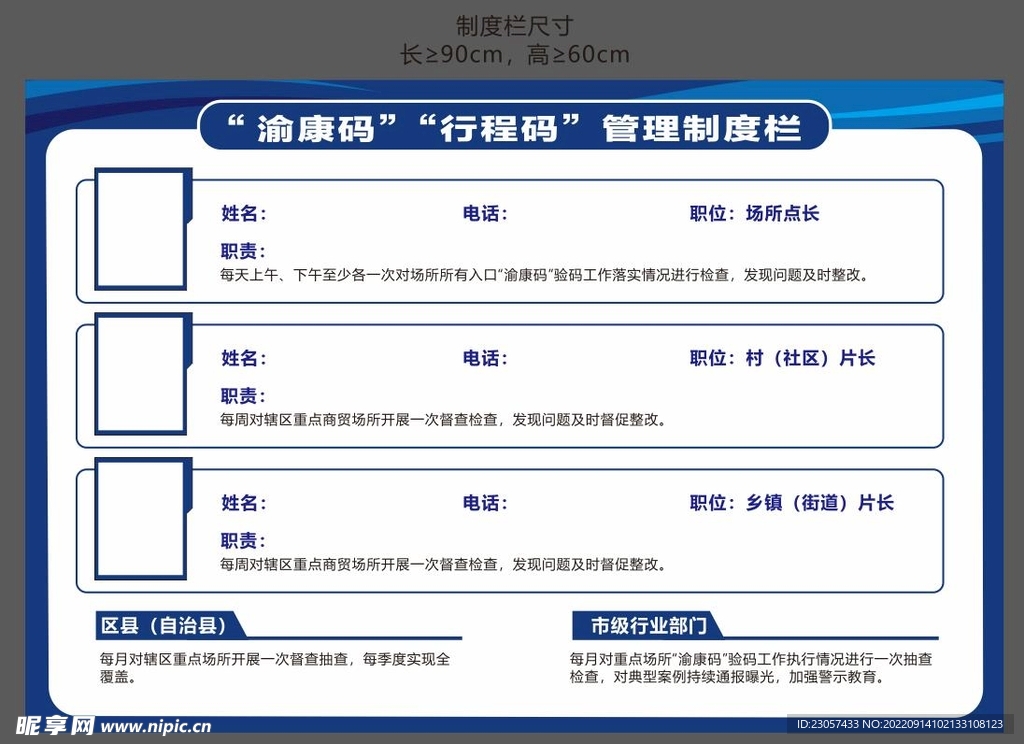The image size is (1024, 744).
Task: Click the photo placeholder for 乡镇（街道）片长
Action: 138,520
